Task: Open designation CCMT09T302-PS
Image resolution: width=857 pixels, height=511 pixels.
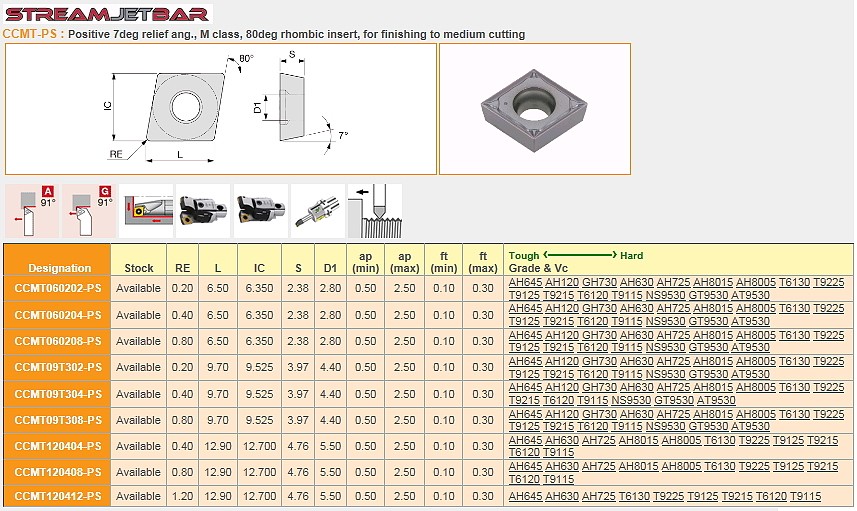Action: [58, 367]
